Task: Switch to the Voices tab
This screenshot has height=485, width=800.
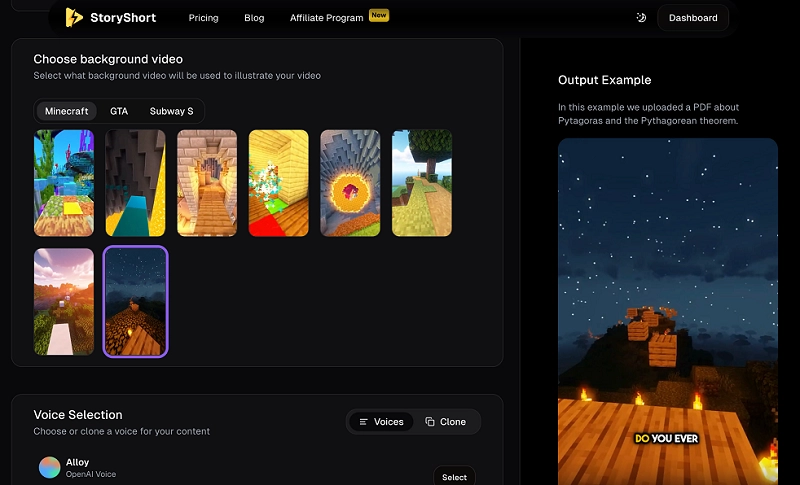Action: (381, 422)
